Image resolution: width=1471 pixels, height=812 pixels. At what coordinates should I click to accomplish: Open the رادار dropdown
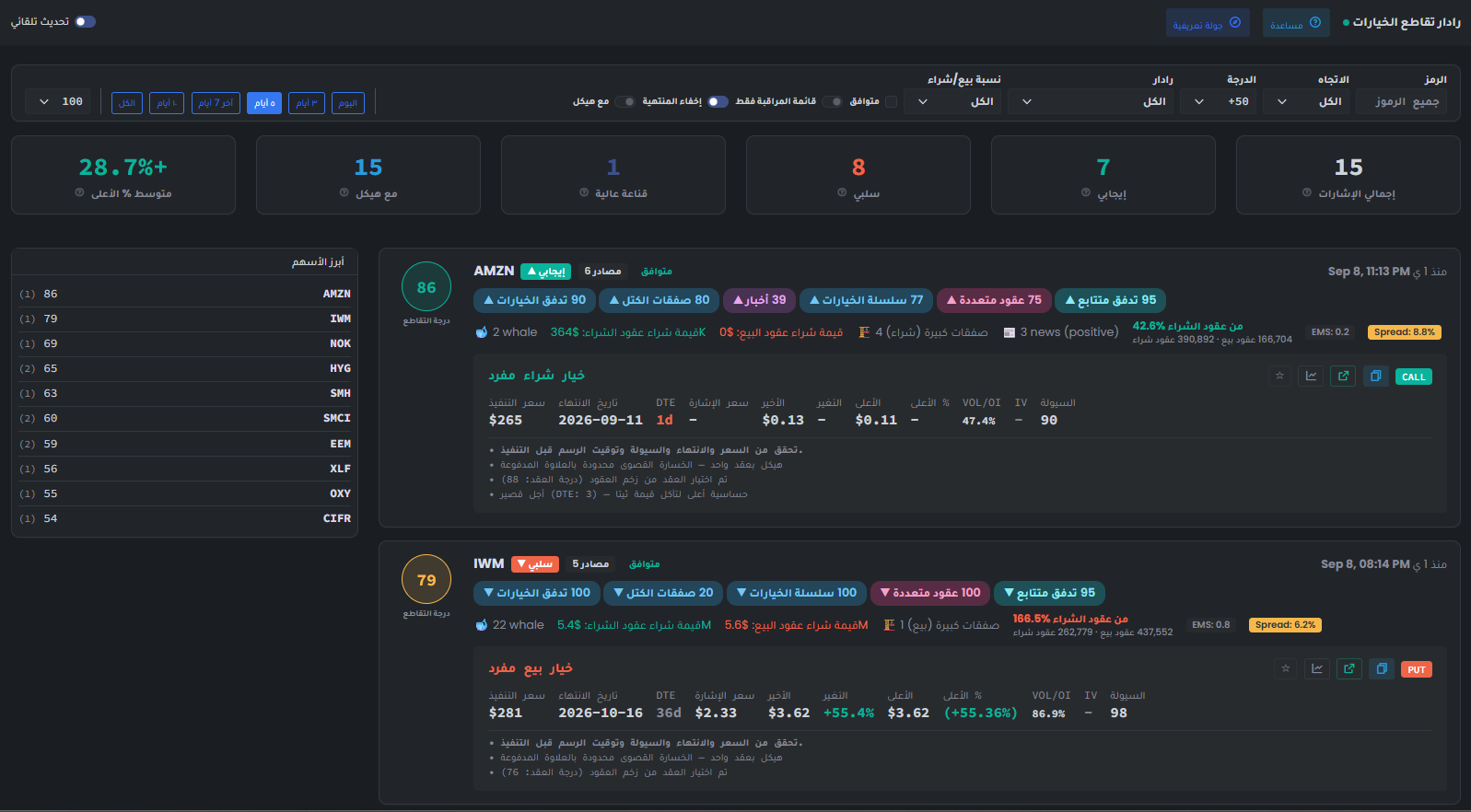pyautogui.click(x=1091, y=101)
